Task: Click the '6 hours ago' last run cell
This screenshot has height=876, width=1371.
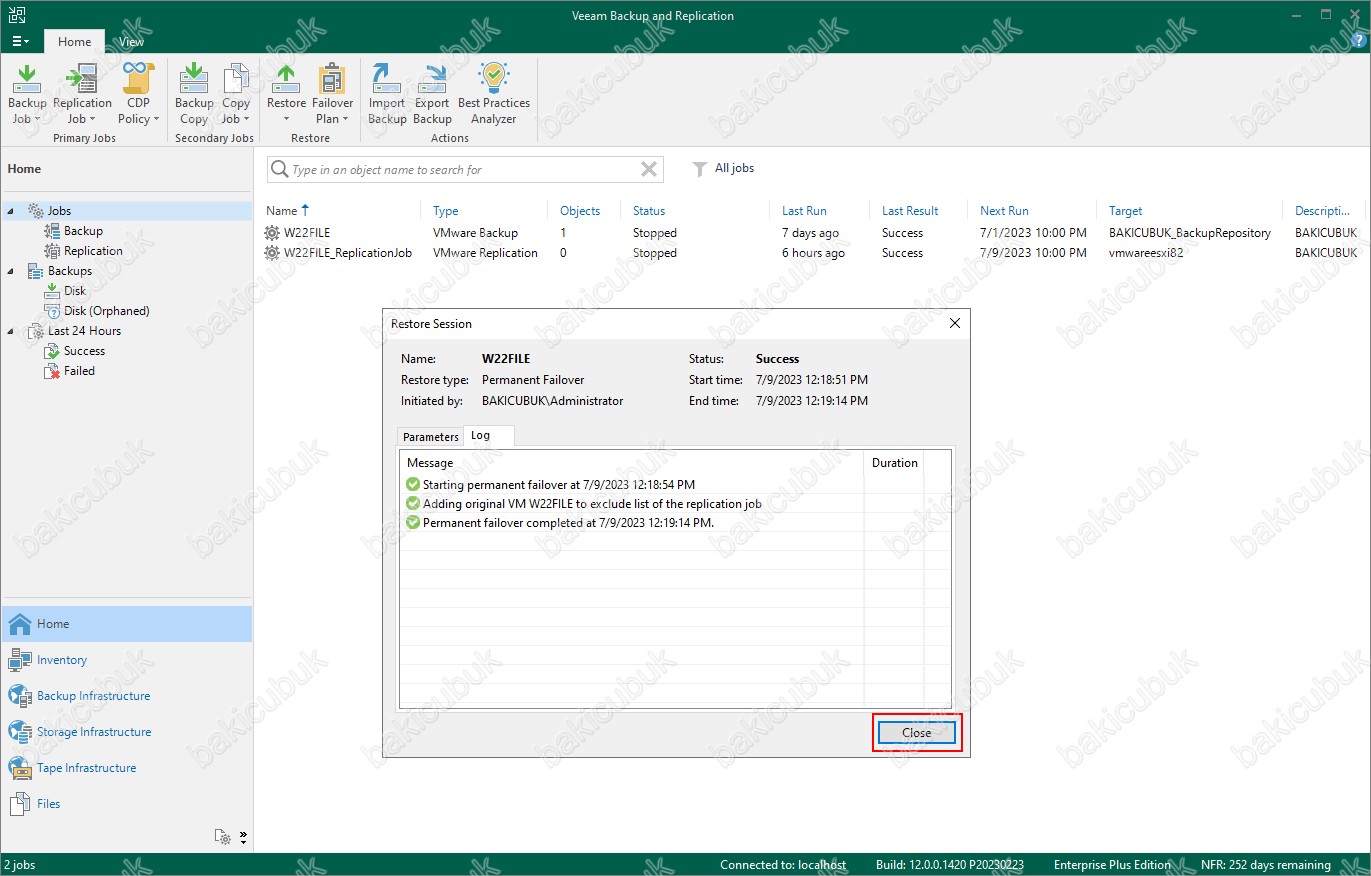Action: pos(813,253)
